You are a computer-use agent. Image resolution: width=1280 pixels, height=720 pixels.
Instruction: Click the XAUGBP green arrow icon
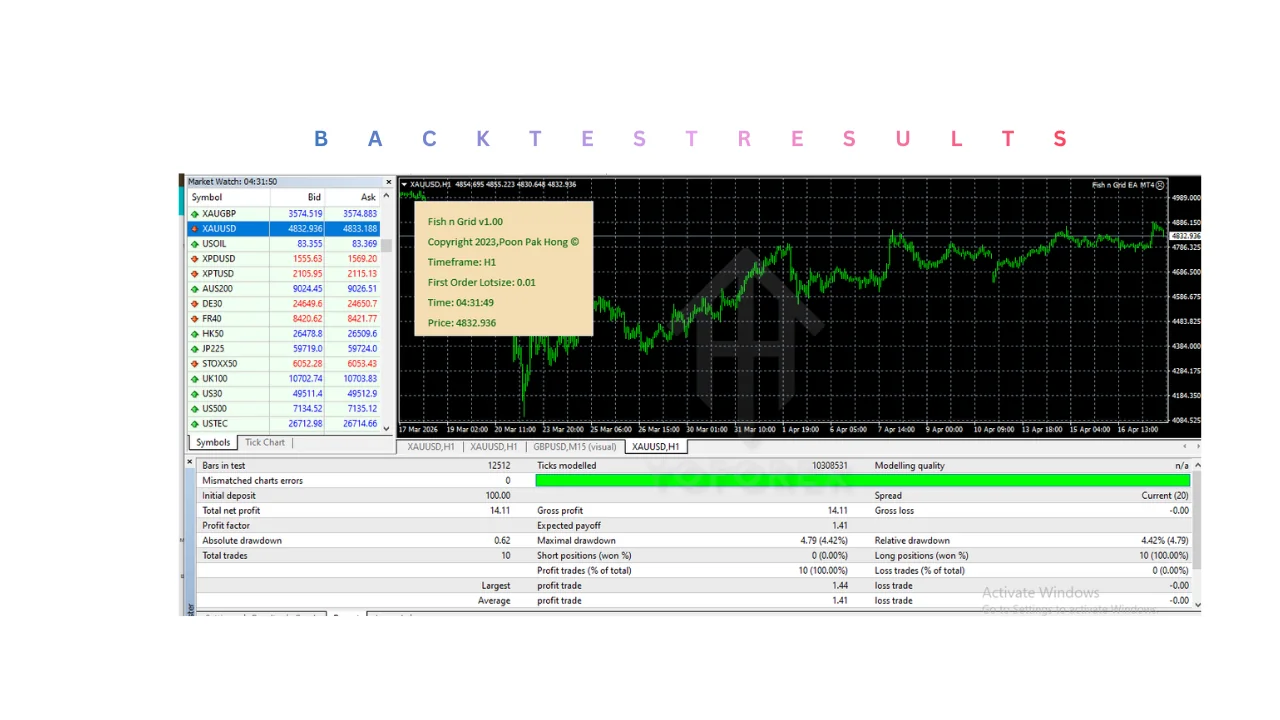[194, 214]
